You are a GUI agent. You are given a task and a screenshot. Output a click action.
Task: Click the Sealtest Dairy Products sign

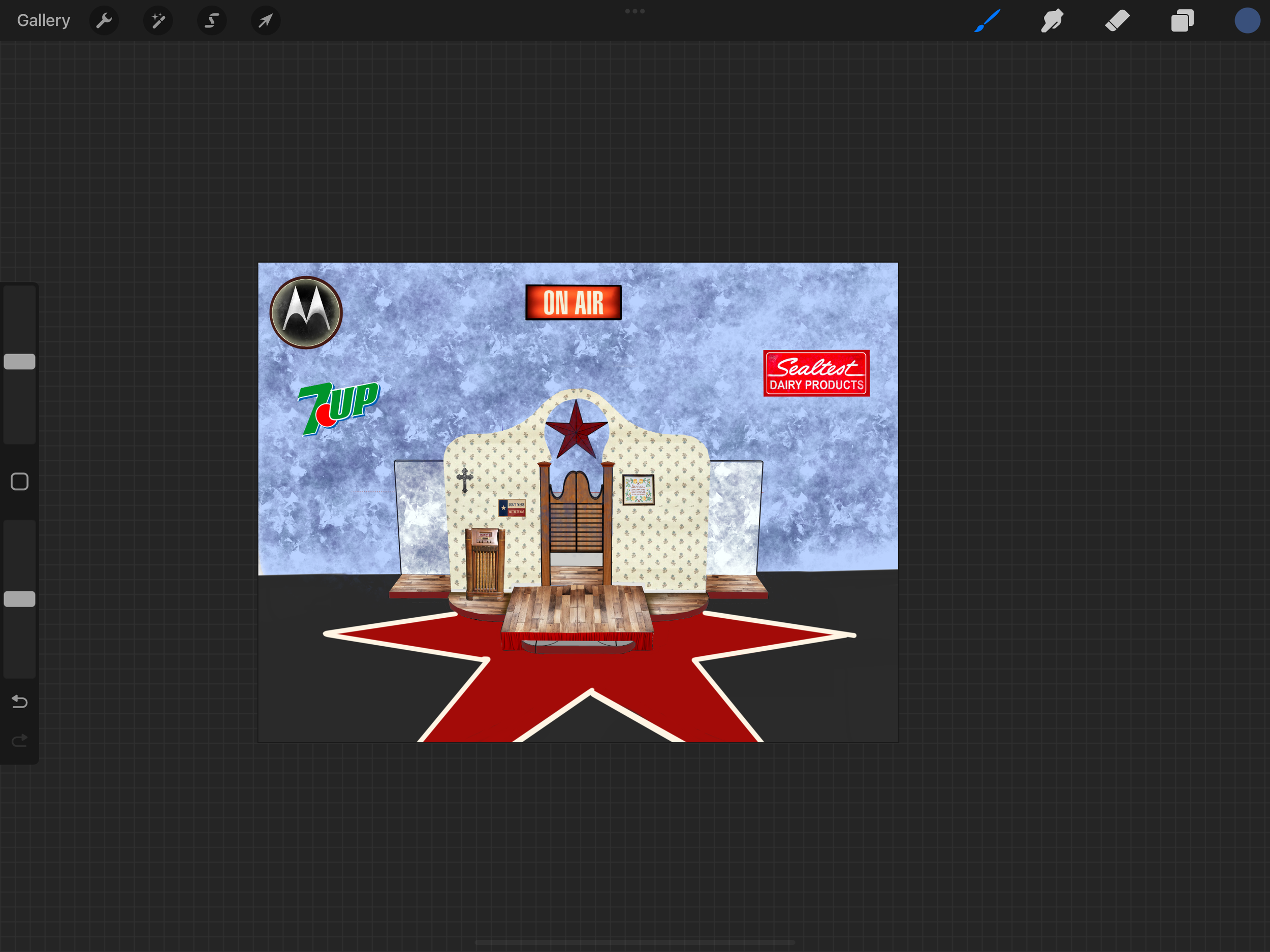(x=816, y=373)
